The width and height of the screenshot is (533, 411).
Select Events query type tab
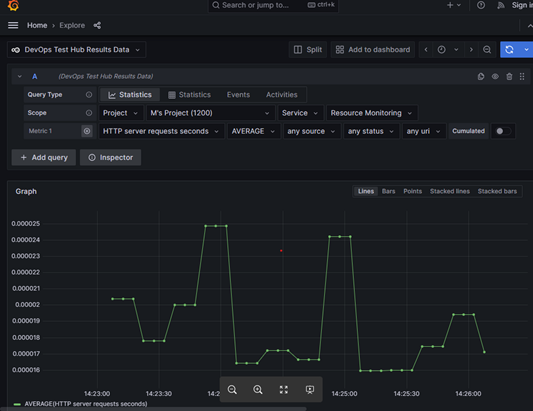tap(238, 95)
